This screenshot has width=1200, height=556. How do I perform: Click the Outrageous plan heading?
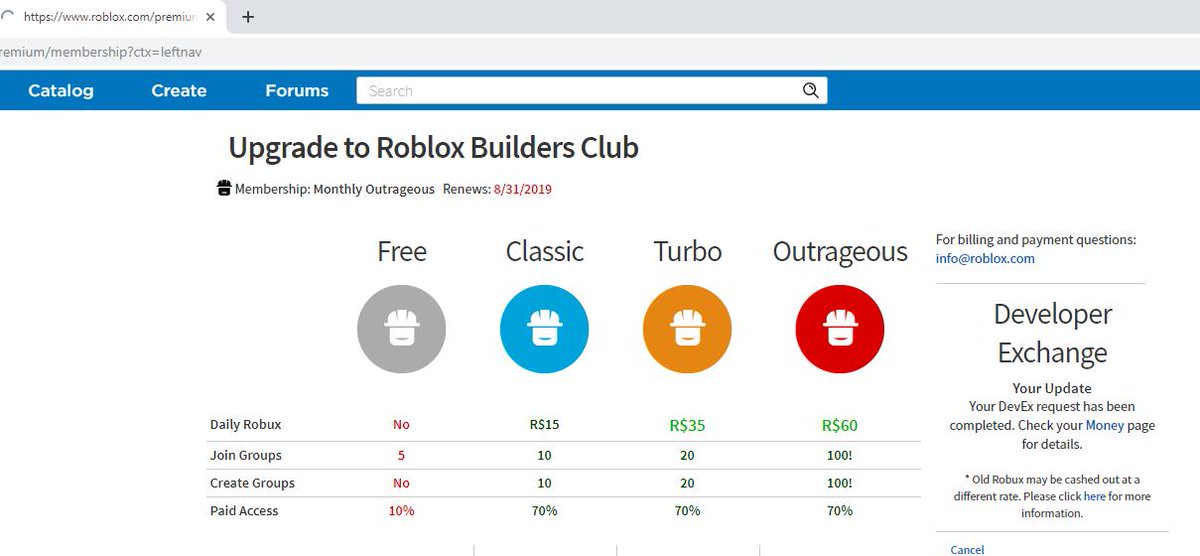[840, 253]
